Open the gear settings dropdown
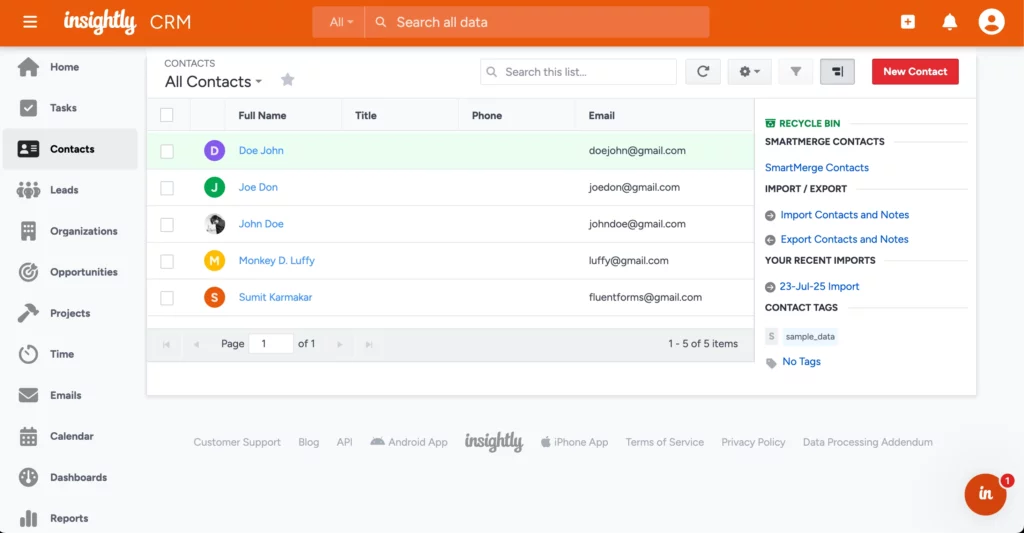 (749, 72)
